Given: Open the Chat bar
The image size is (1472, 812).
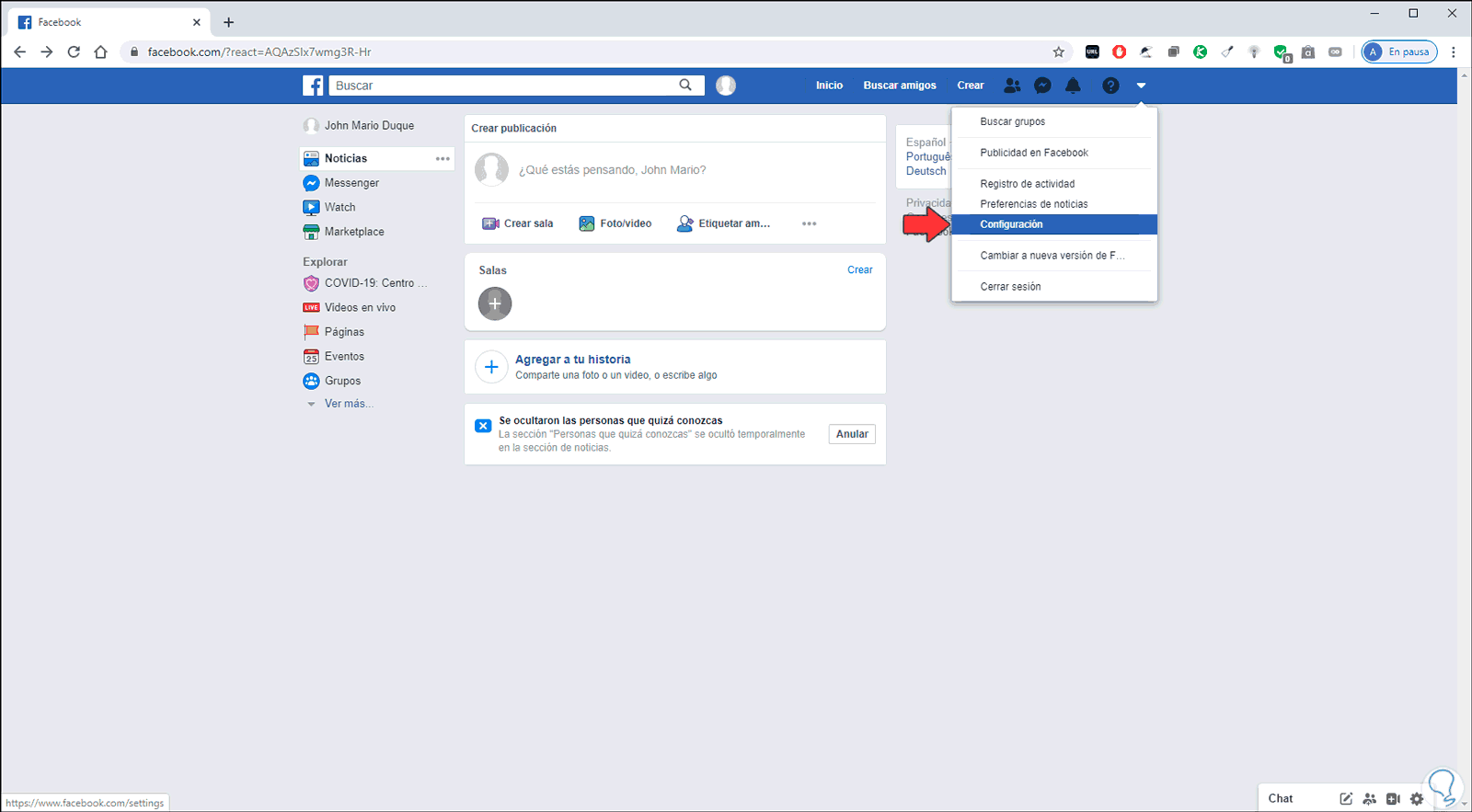Looking at the screenshot, I should point(1281,798).
